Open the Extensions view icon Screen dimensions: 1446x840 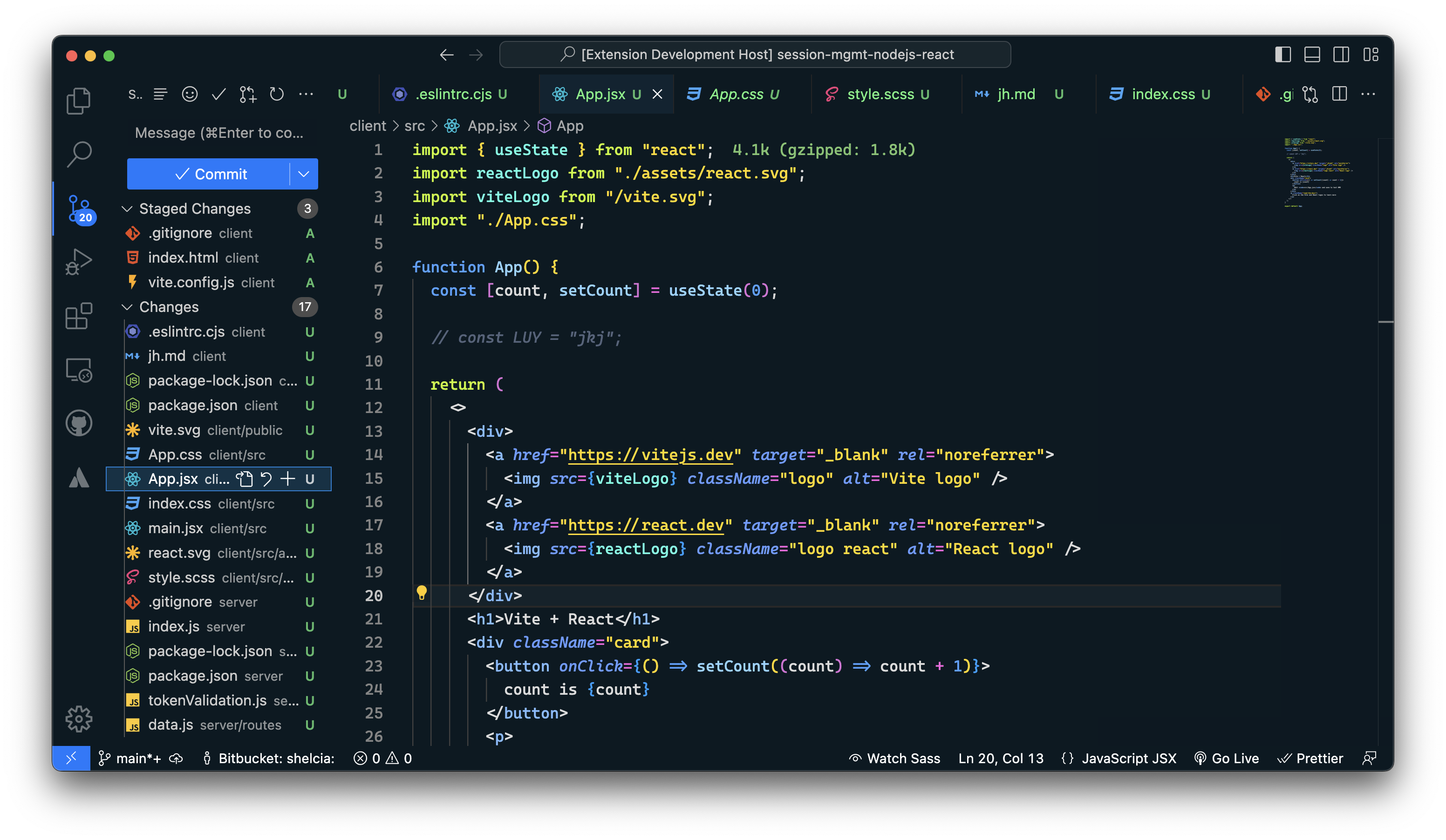tap(79, 316)
